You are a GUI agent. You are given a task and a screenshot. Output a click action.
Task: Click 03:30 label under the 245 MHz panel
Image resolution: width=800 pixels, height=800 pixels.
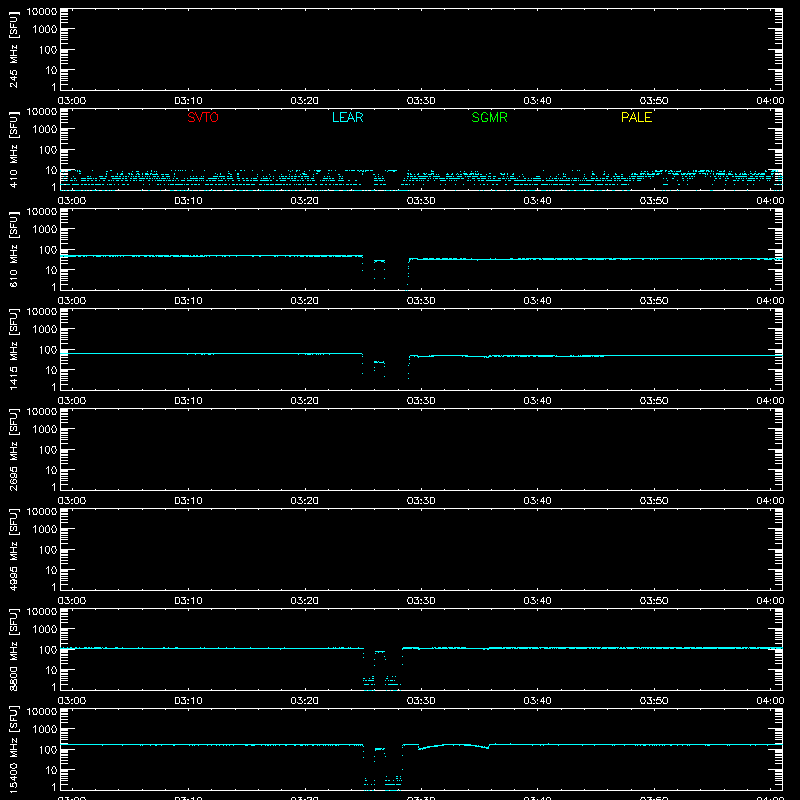421,101
